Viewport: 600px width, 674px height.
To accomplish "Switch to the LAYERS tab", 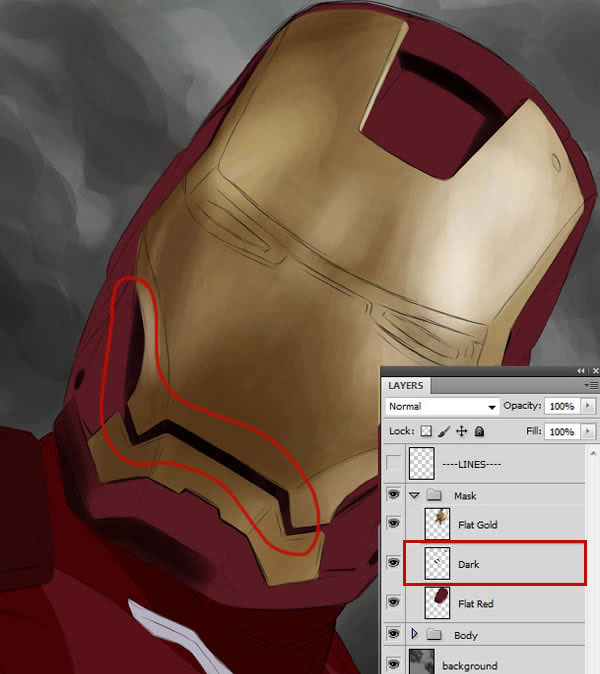I will [x=405, y=386].
